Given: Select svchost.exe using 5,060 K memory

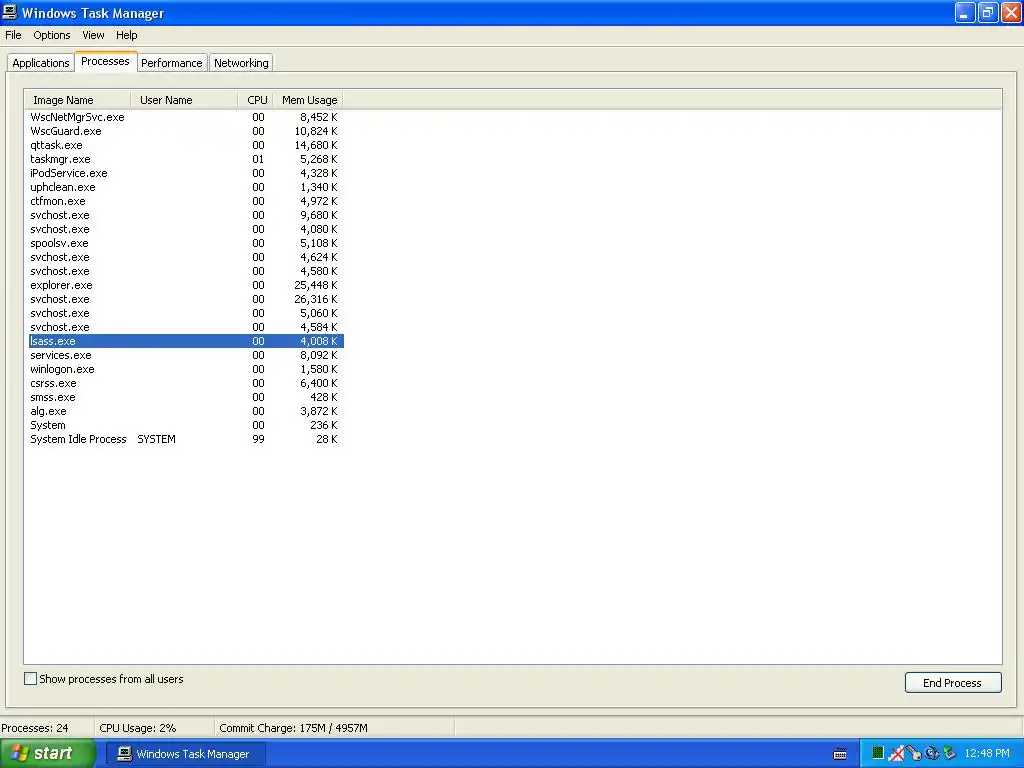Looking at the screenshot, I should tap(185, 313).
